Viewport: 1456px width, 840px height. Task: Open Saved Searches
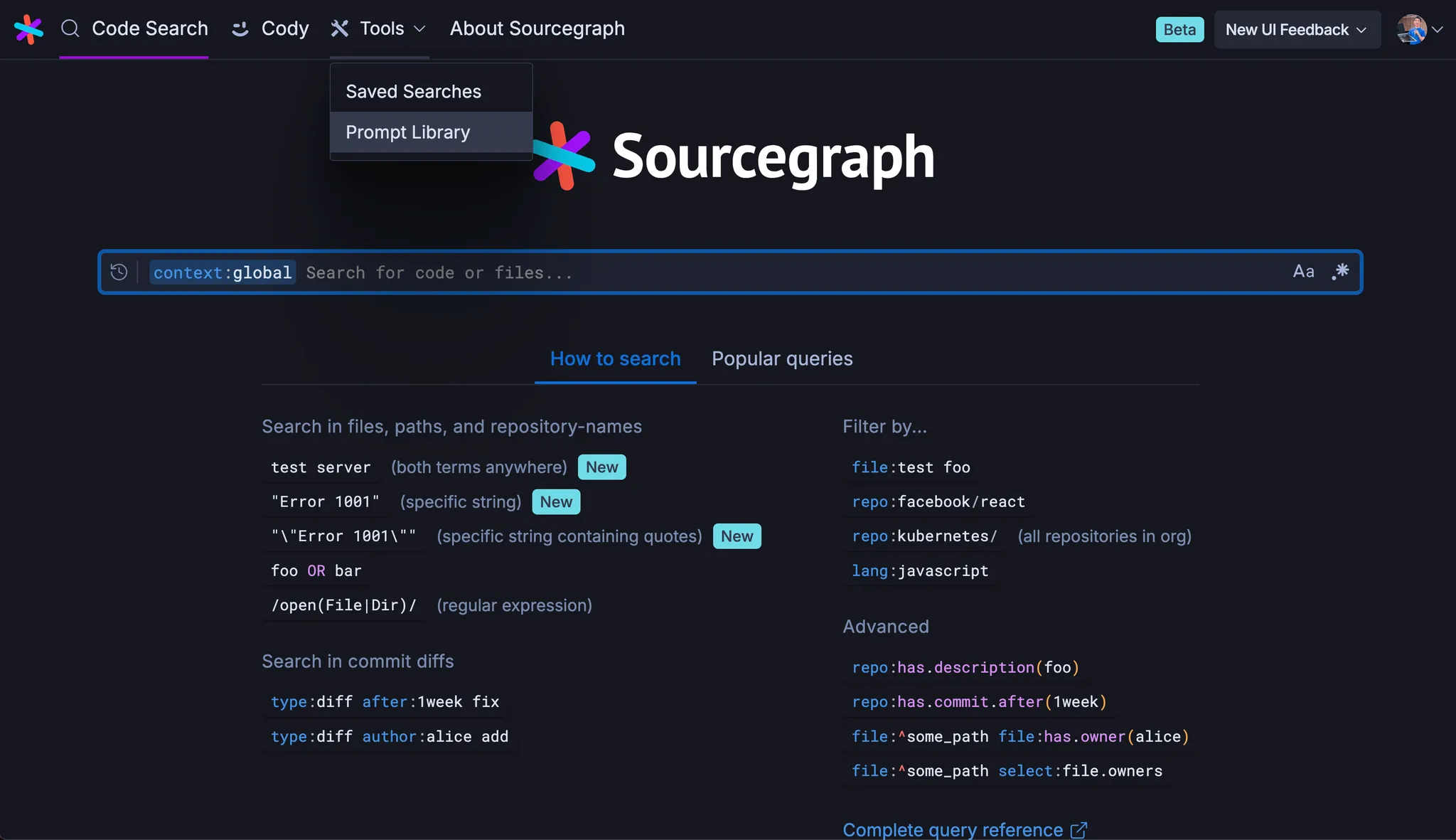413,90
